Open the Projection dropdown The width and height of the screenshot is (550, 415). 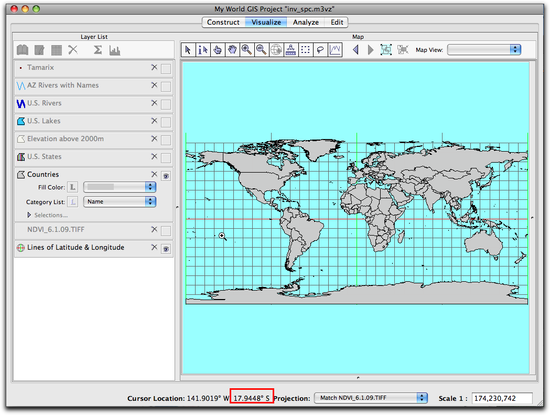click(371, 398)
